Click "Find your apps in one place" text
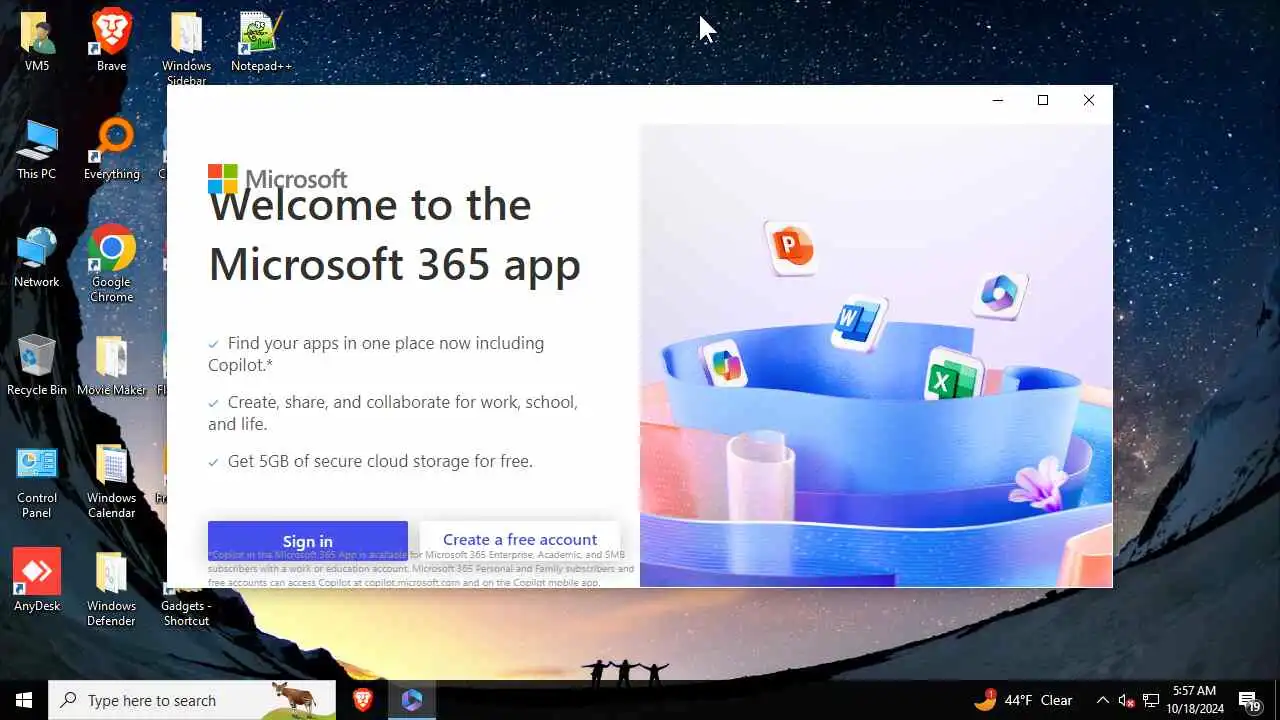Screen dimensions: 1280x720 pos(376,354)
